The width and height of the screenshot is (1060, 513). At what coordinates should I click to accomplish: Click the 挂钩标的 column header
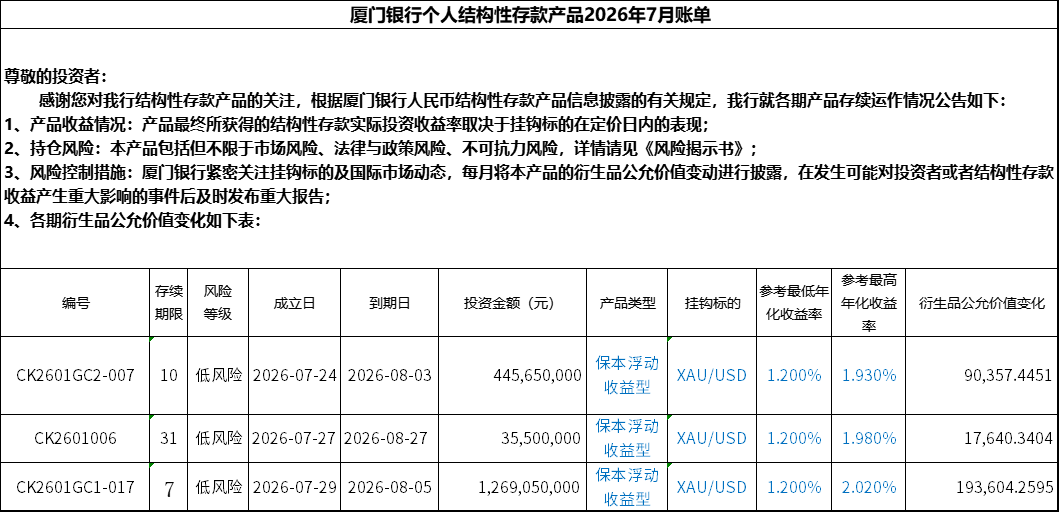(x=713, y=303)
